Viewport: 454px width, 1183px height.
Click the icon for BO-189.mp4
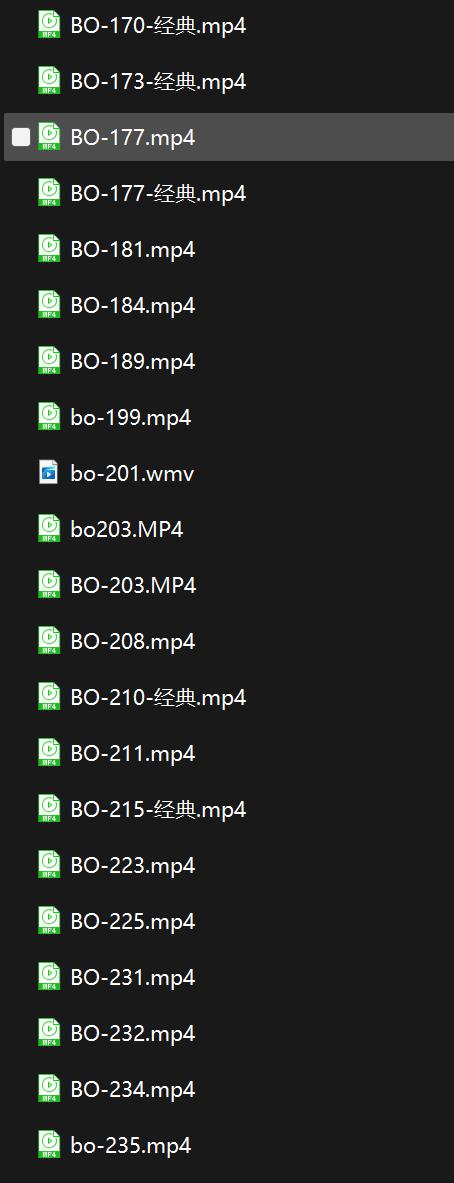49,361
